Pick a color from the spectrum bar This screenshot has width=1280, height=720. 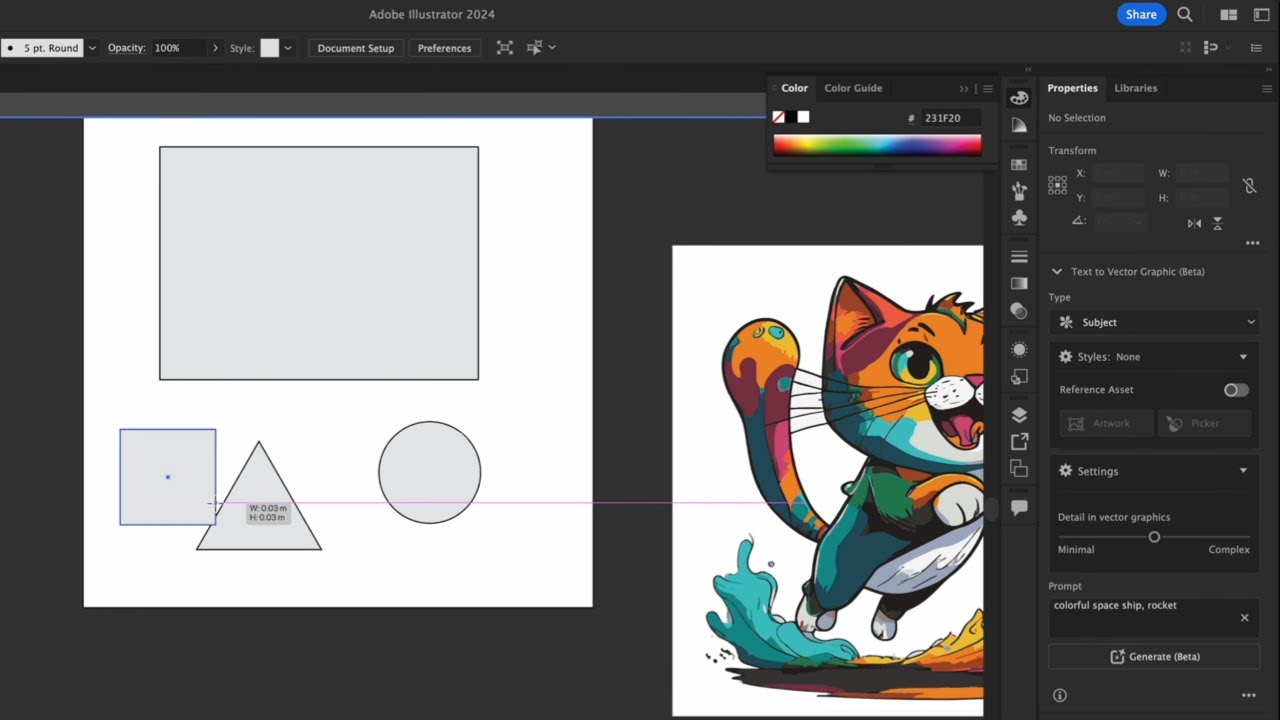(877, 145)
